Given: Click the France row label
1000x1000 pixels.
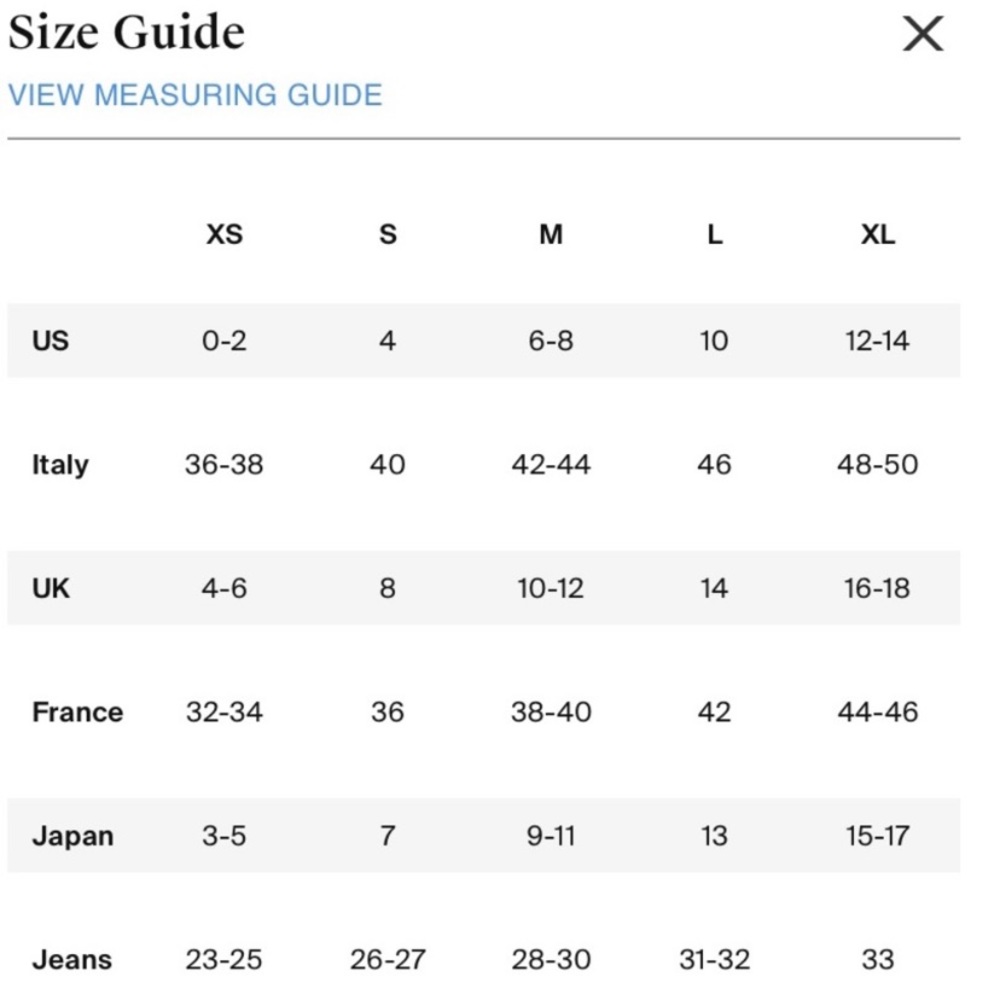Looking at the screenshot, I should click(77, 712).
